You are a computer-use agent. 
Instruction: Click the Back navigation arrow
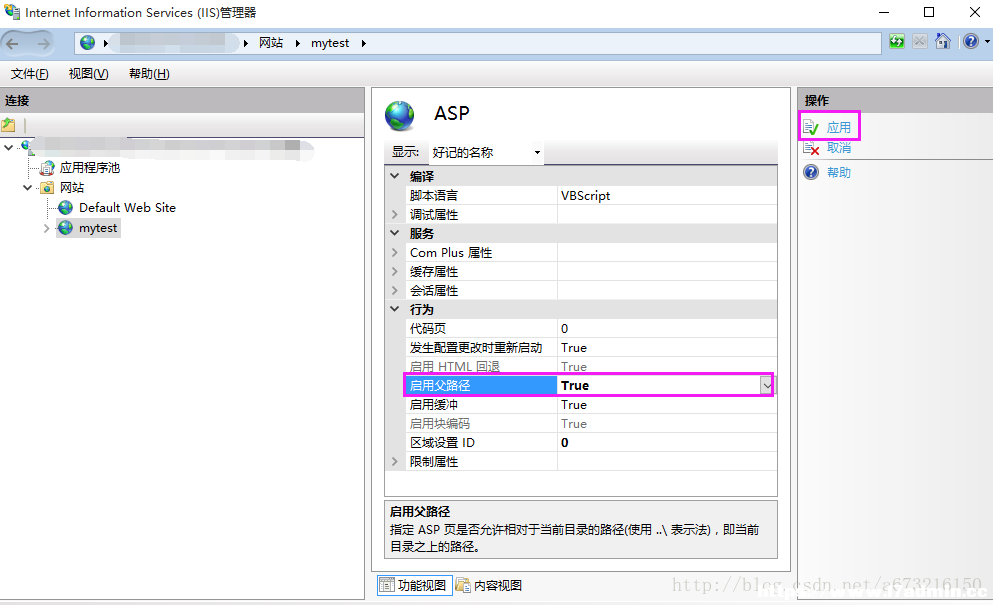[13, 43]
